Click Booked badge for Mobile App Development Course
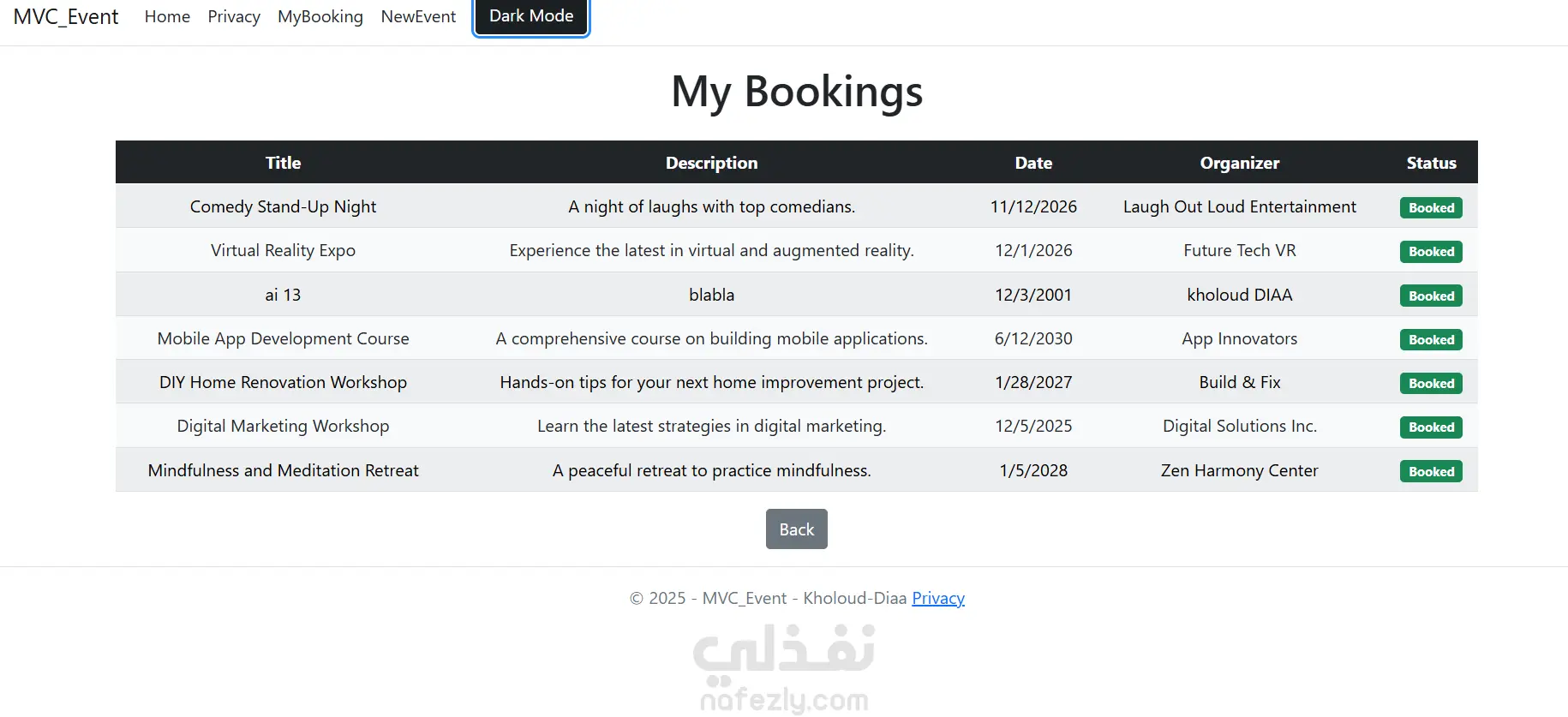1568x717 pixels. [1431, 340]
